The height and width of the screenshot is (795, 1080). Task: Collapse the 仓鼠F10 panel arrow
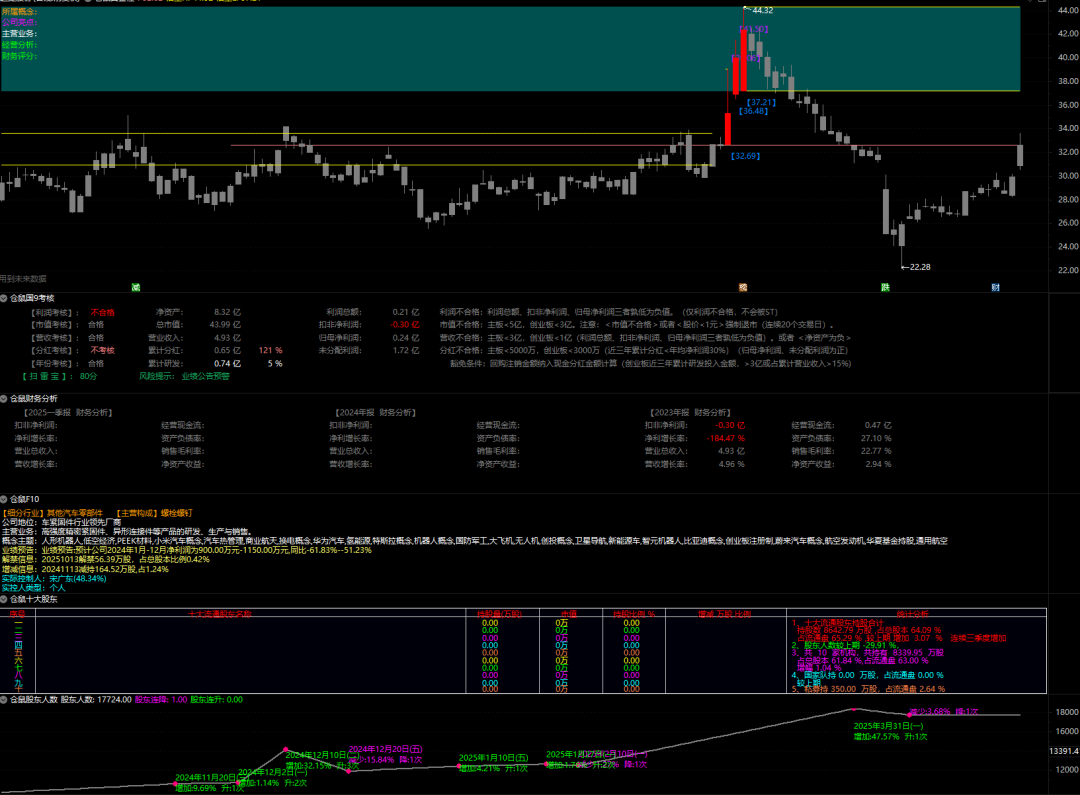pyautogui.click(x=3, y=499)
